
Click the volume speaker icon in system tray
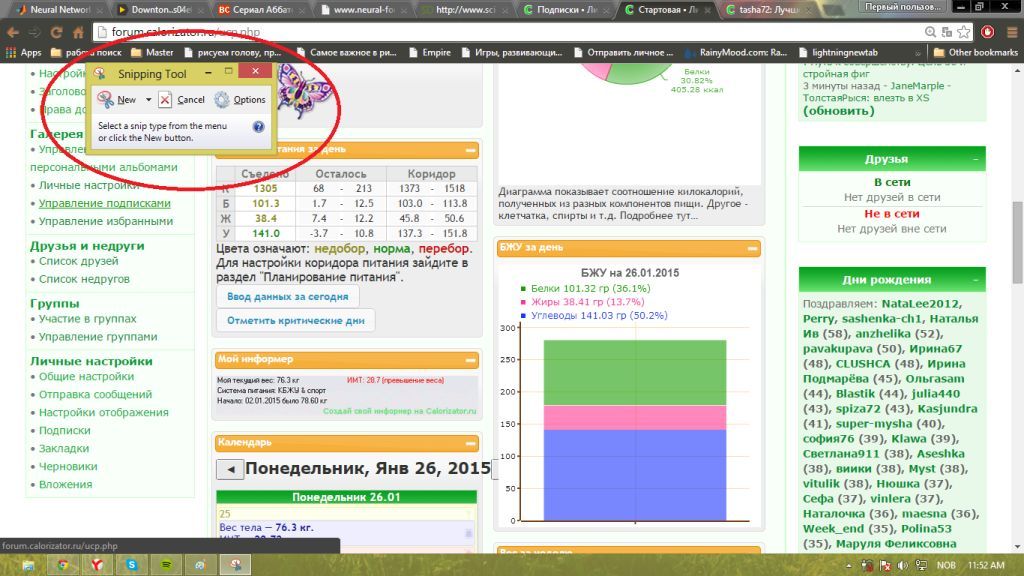click(x=903, y=566)
